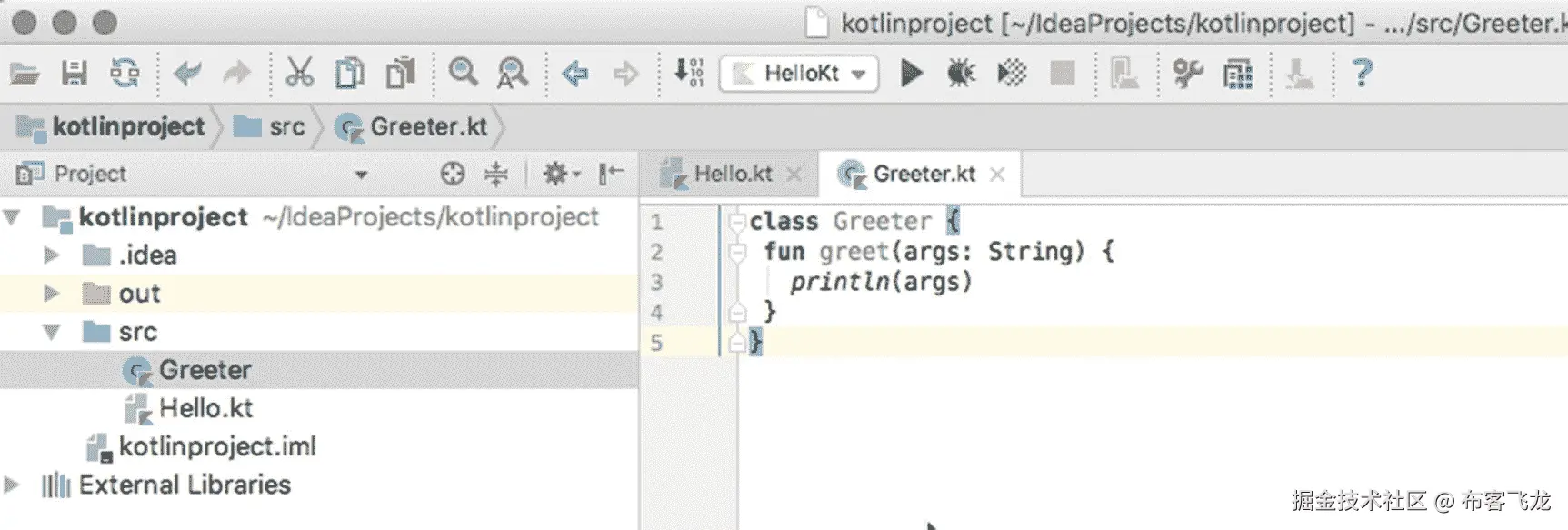Open Project Structure icon
The height and width of the screenshot is (530, 1568).
click(1238, 74)
